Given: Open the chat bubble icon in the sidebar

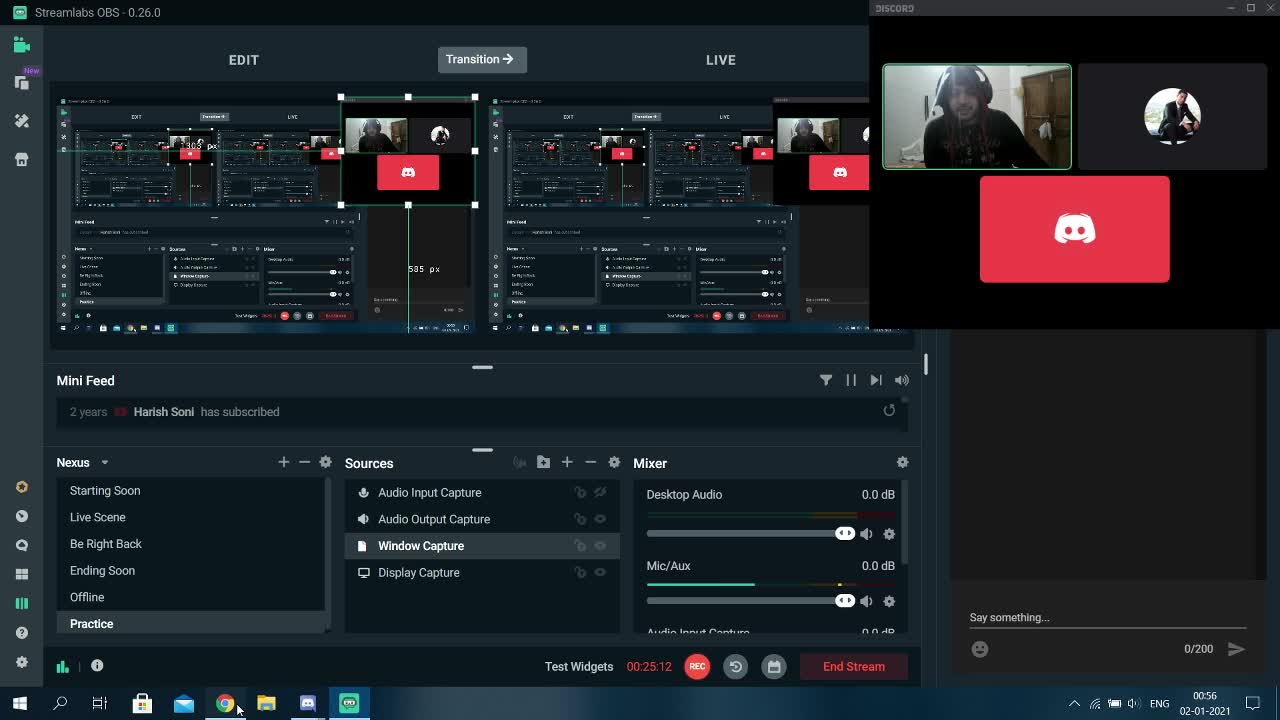Looking at the screenshot, I should click(22, 545).
